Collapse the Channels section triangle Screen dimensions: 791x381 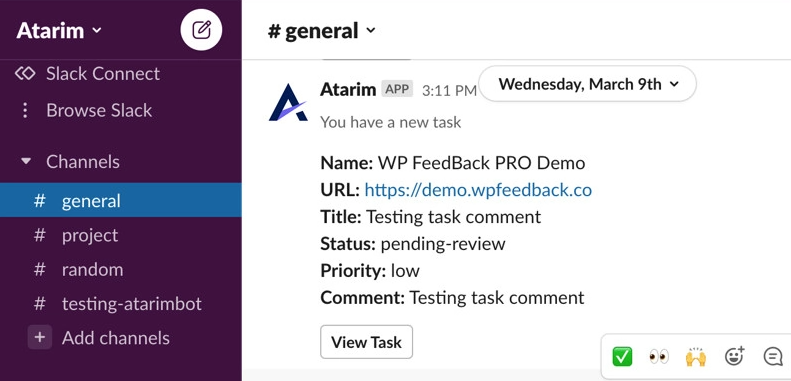(26, 161)
